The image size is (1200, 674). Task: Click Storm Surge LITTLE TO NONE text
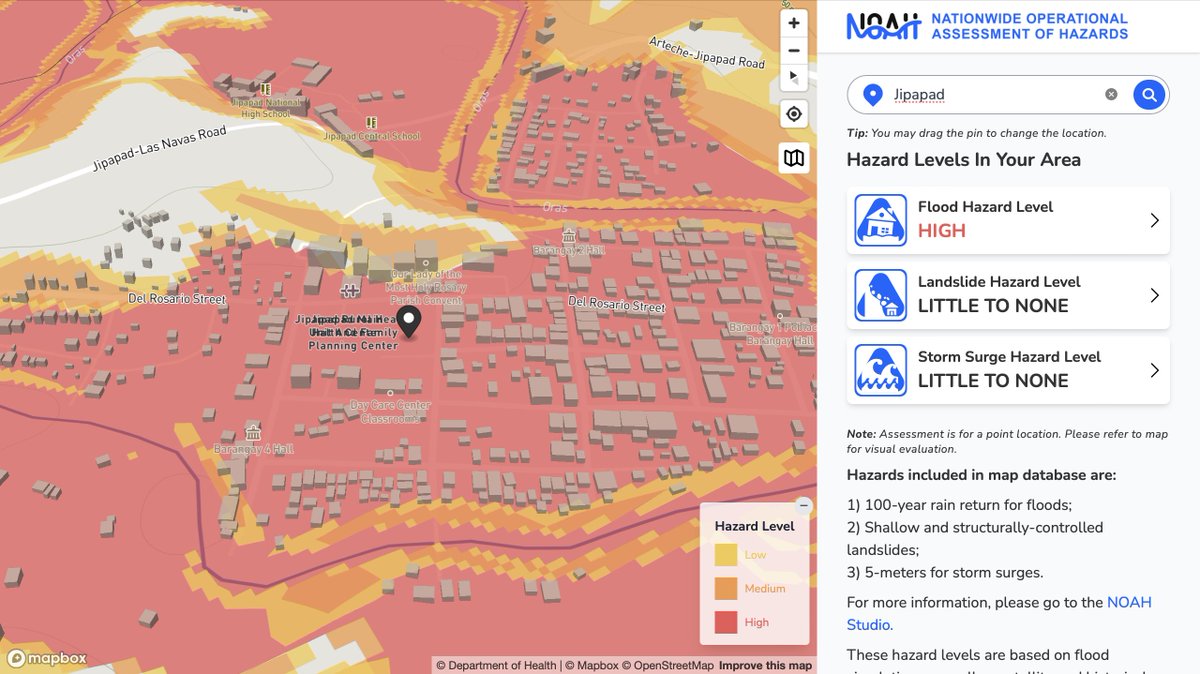tap(993, 381)
